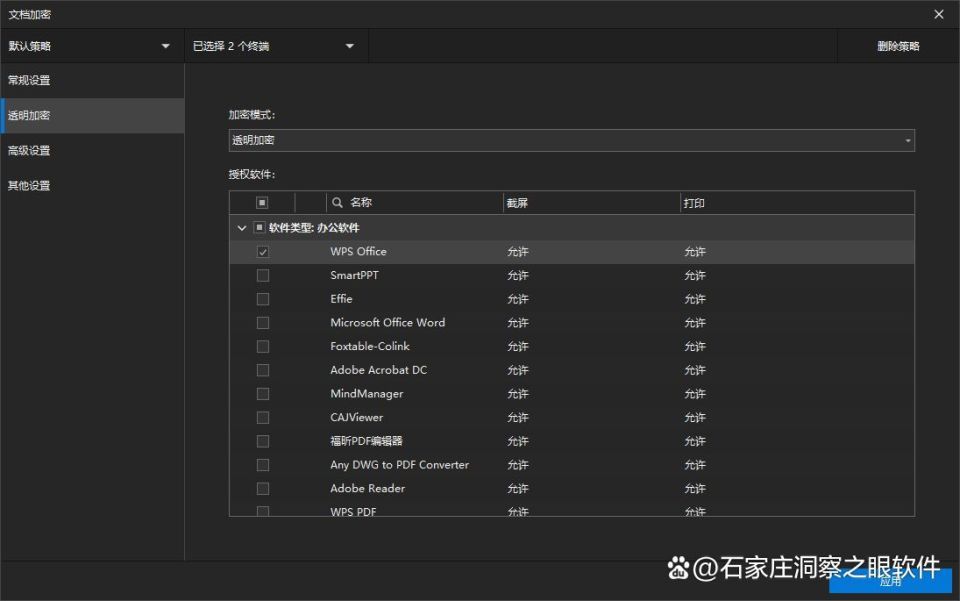Click Adobe Reader 打印 允许 value
Screen dimensions: 960x601
(x=694, y=488)
